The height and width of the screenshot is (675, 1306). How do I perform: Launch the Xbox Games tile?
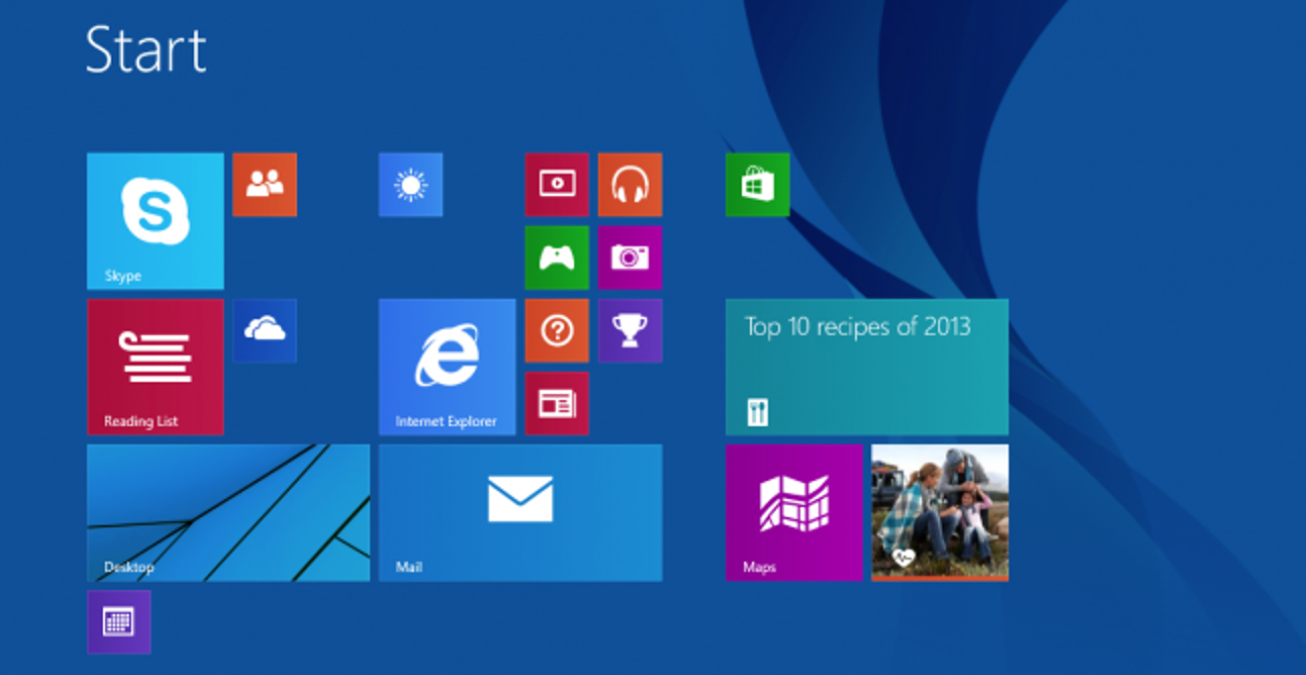coord(557,258)
